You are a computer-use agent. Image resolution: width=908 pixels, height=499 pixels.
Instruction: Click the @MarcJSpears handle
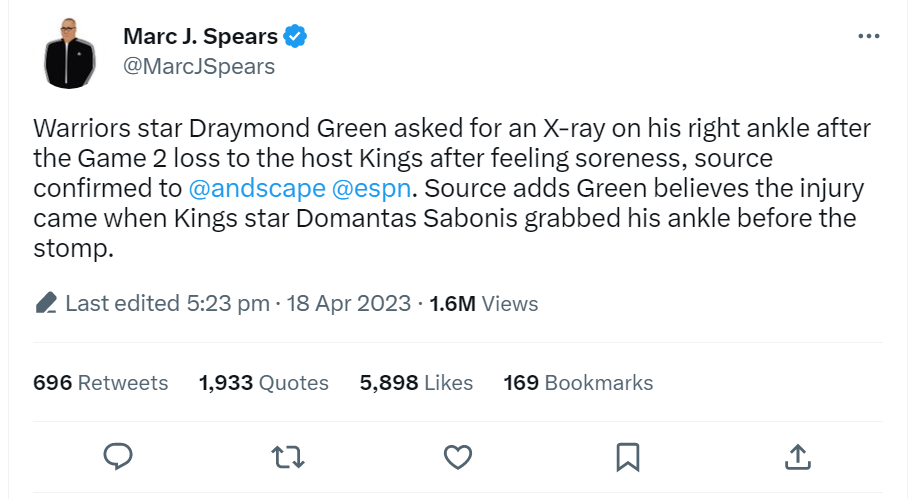pyautogui.click(x=198, y=67)
